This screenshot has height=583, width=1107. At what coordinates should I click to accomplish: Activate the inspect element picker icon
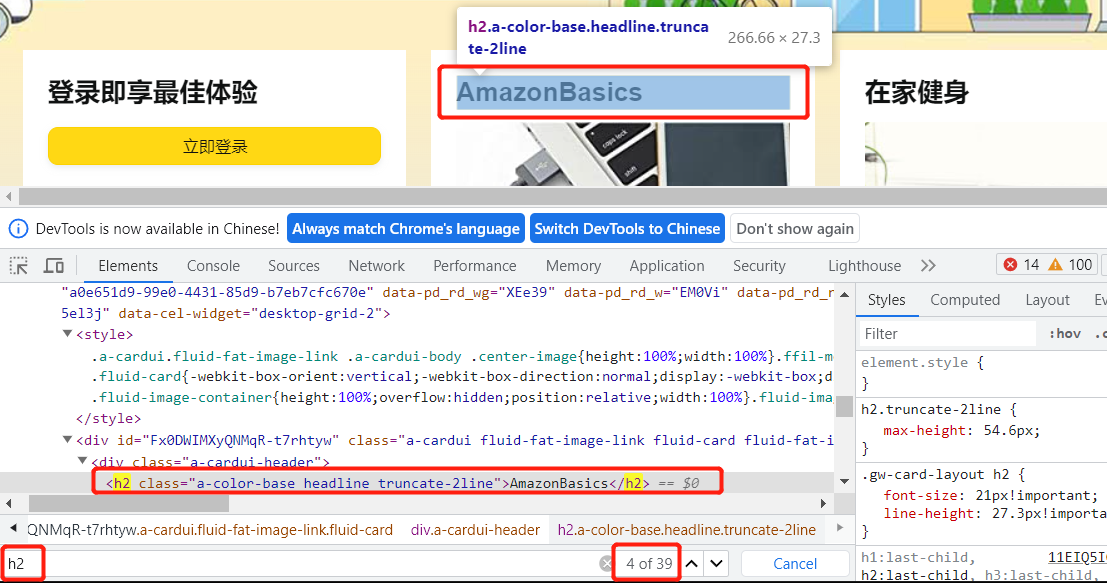(x=18, y=266)
